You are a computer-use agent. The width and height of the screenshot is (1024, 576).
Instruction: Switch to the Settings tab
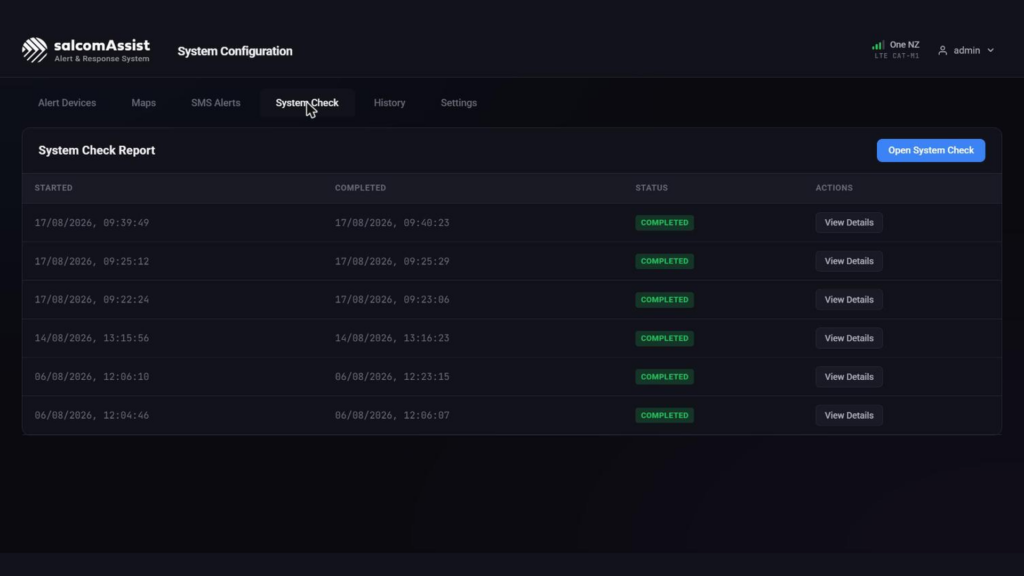[458, 103]
